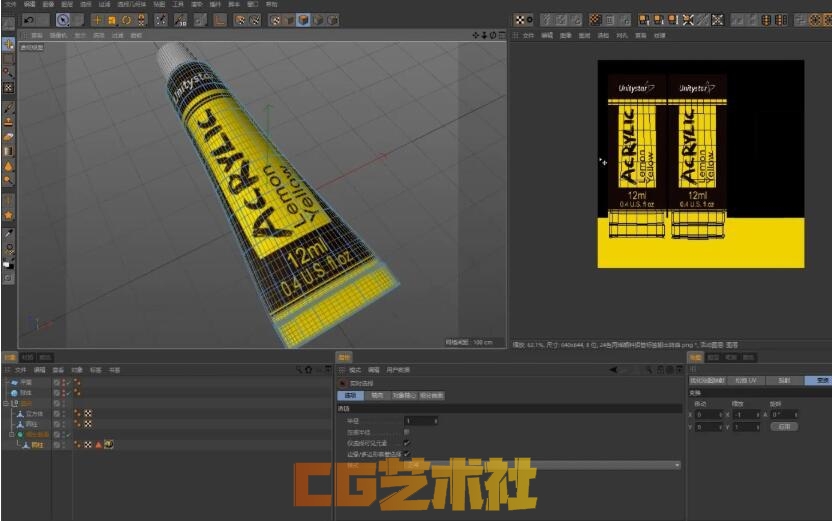This screenshot has height=521, width=832.
Task: Click the search magnifier in object manager
Action: 299,370
